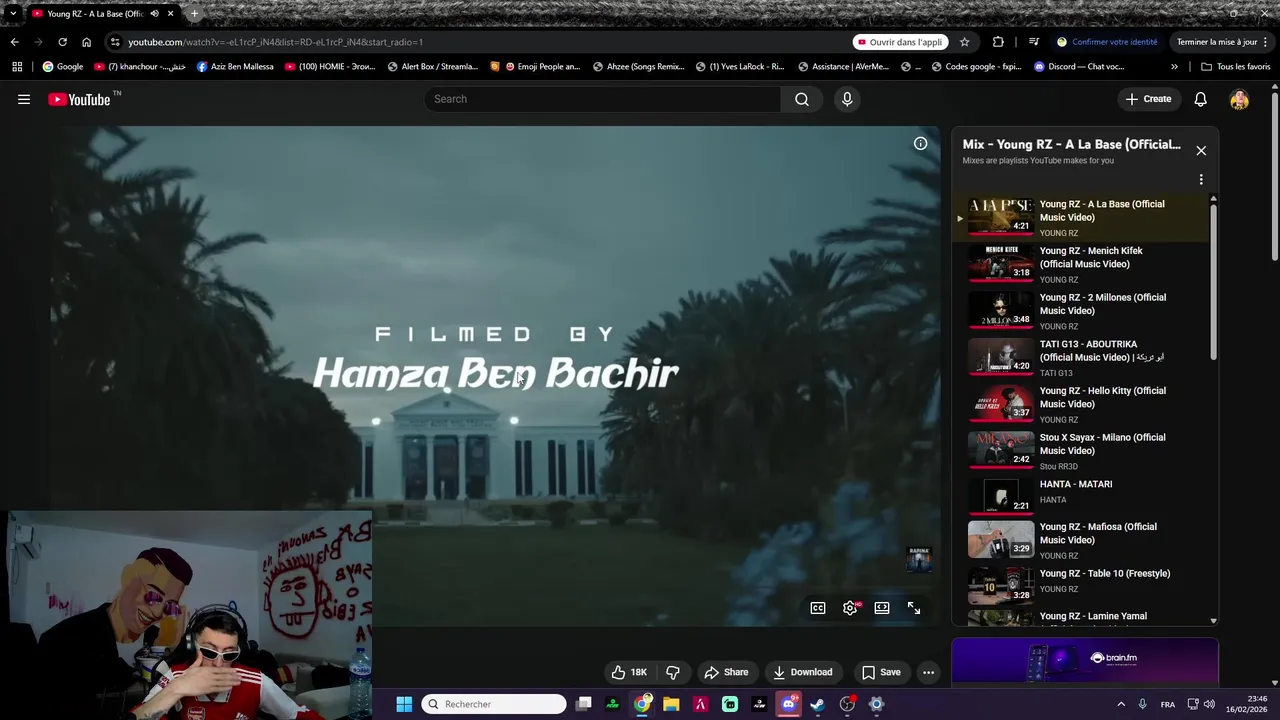Image resolution: width=1280 pixels, height=720 pixels.
Task: Dislike the video with thumbs down
Action: (x=673, y=672)
